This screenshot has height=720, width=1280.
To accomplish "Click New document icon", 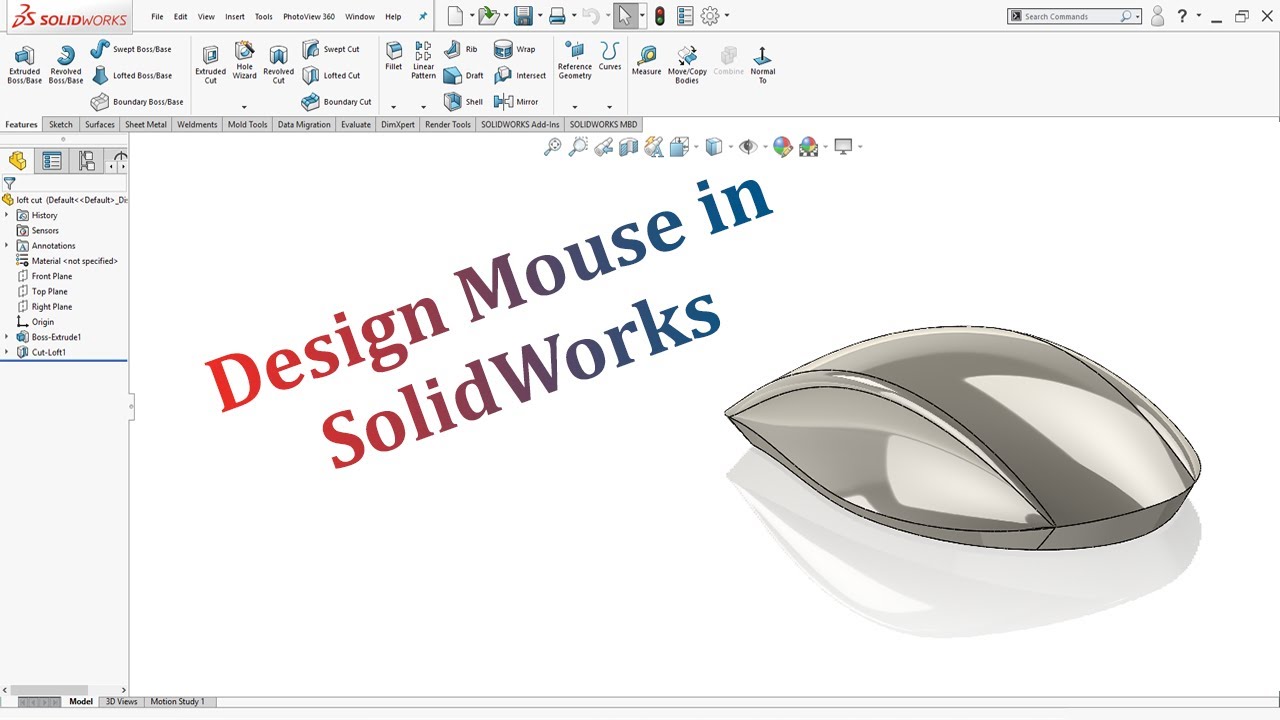I will click(456, 16).
